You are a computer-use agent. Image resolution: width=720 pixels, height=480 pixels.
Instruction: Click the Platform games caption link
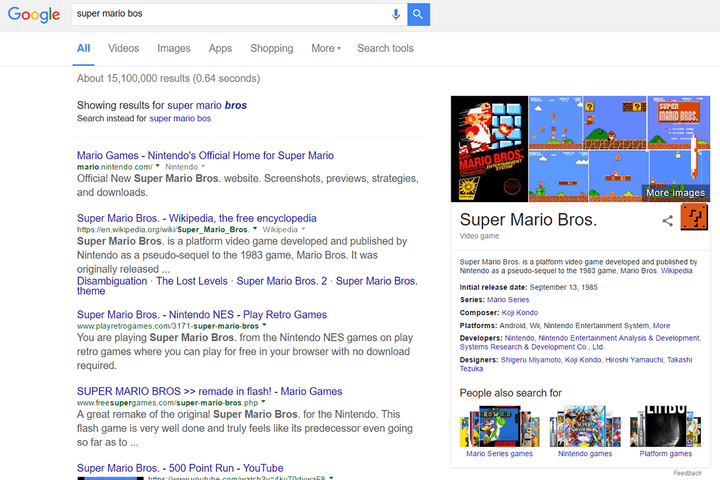tap(666, 454)
